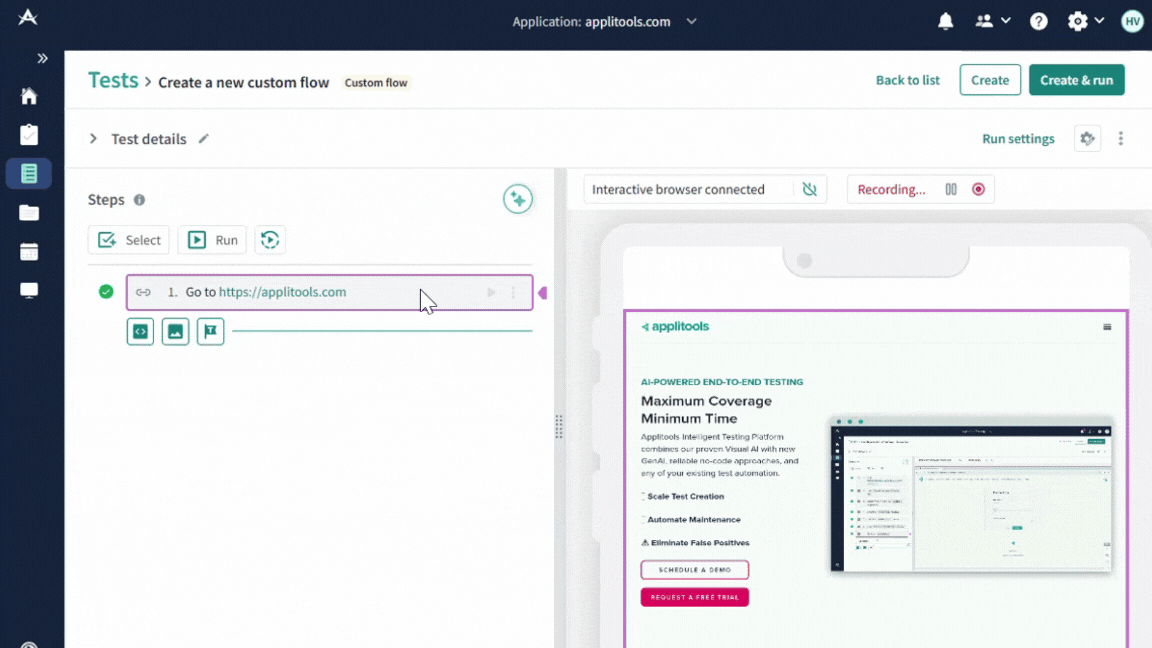
Task: Click the image checkpoint step icon
Action: click(x=175, y=331)
